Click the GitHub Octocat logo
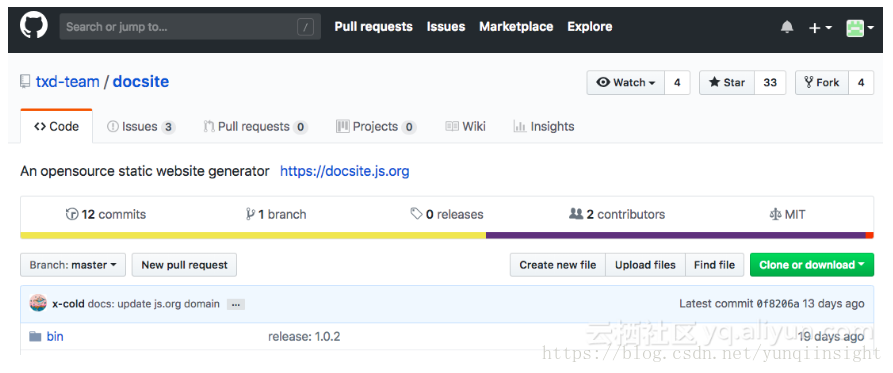Viewport: 893px width, 373px height. (x=34, y=26)
